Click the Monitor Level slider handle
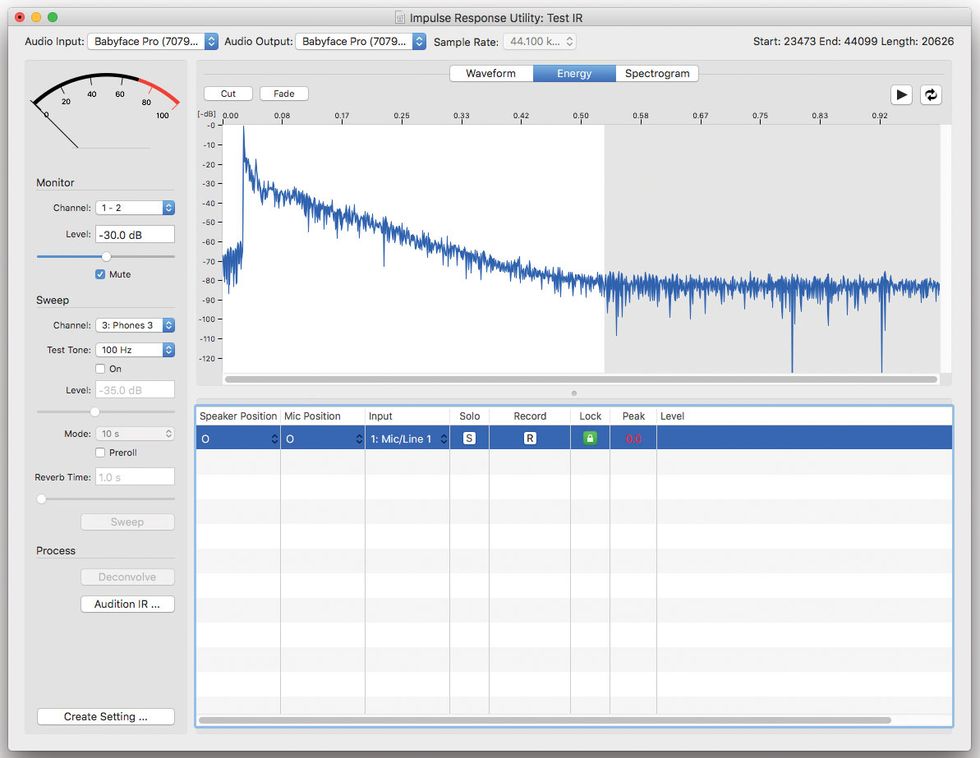Image resolution: width=980 pixels, height=758 pixels. click(106, 256)
